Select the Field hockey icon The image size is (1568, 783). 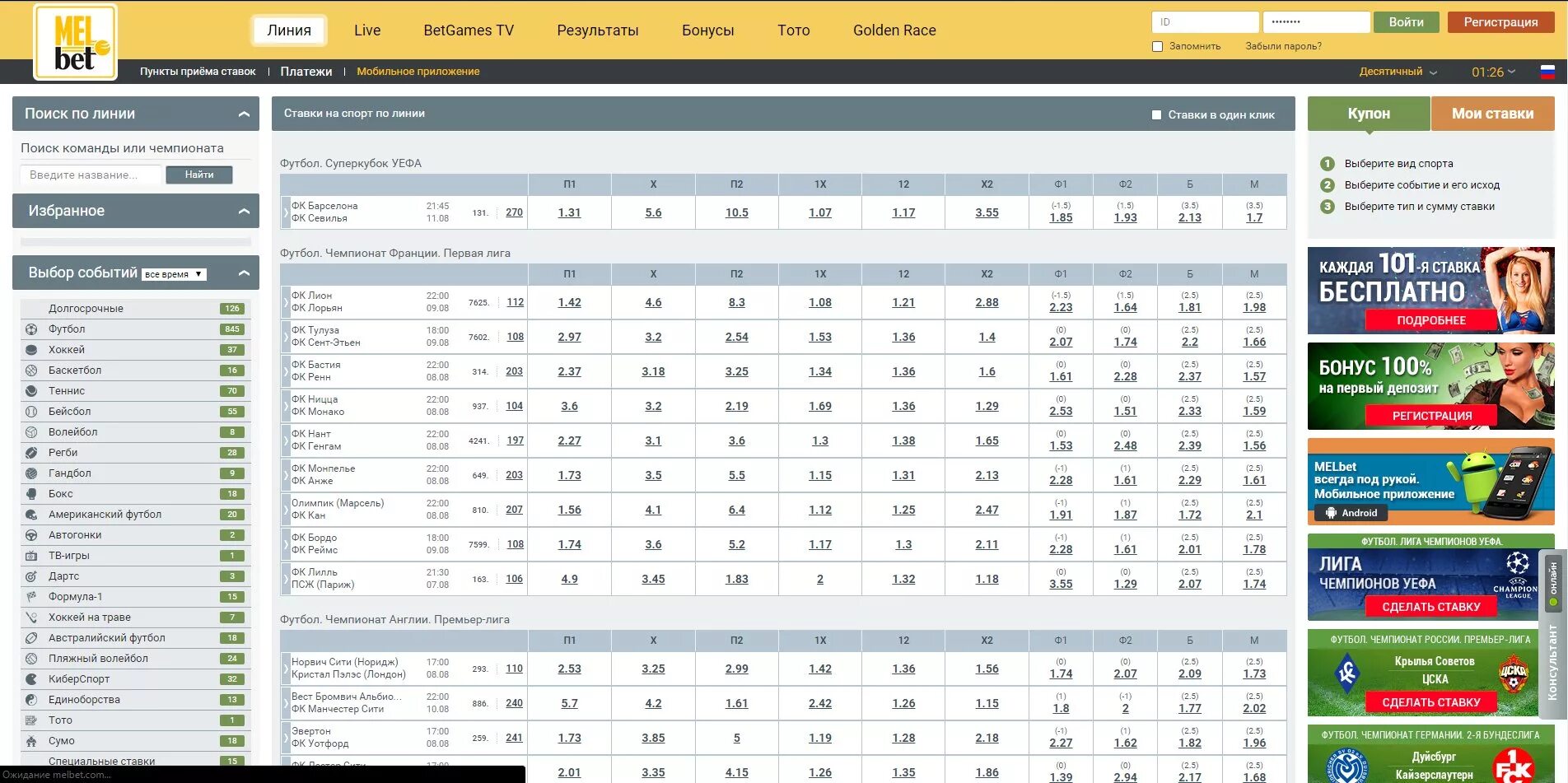(x=31, y=618)
